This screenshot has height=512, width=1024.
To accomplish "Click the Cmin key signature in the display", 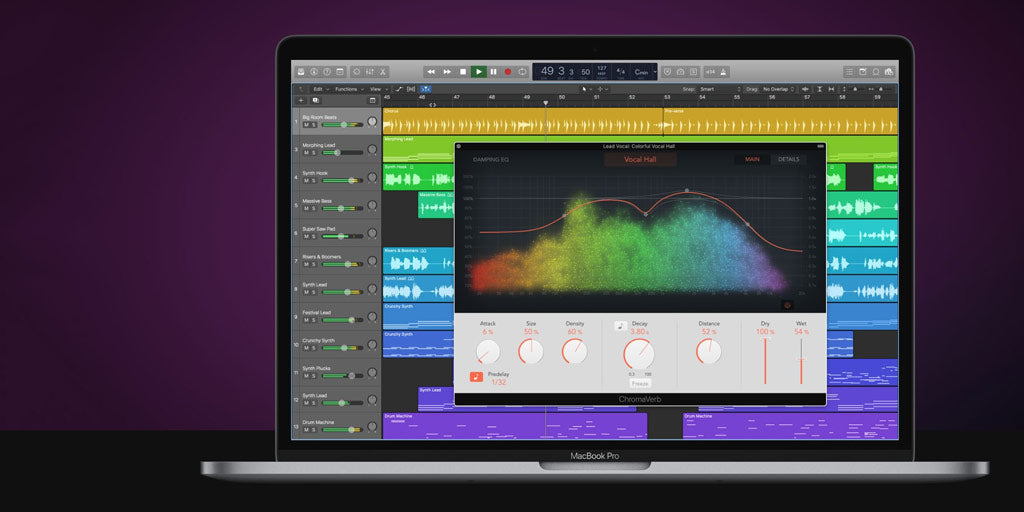I will 641,72.
